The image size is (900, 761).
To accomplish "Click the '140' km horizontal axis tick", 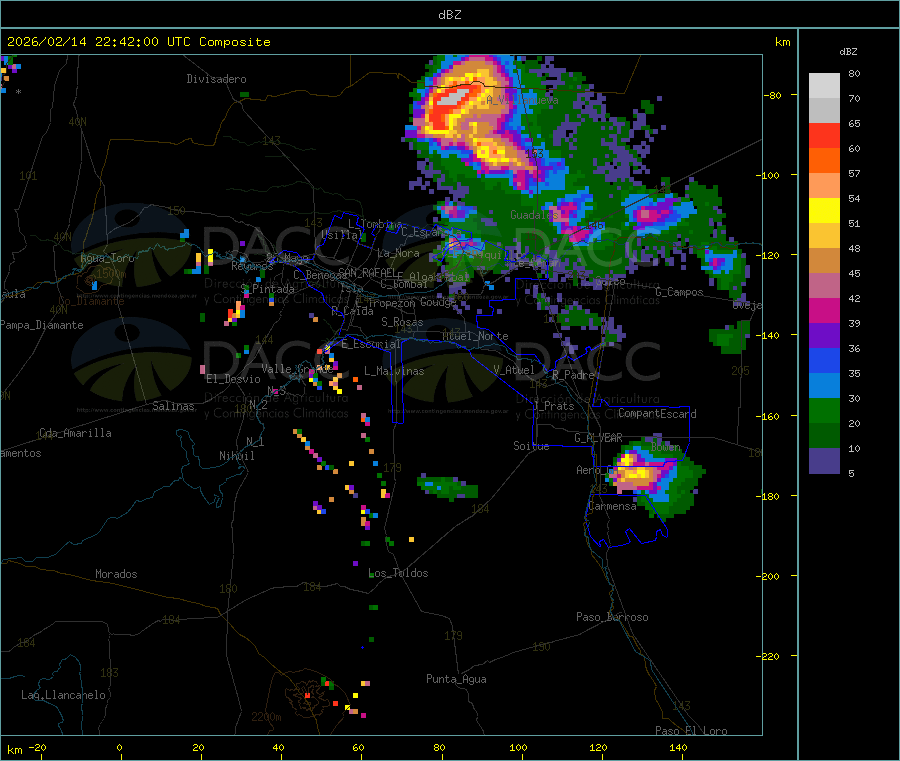I will 678,747.
